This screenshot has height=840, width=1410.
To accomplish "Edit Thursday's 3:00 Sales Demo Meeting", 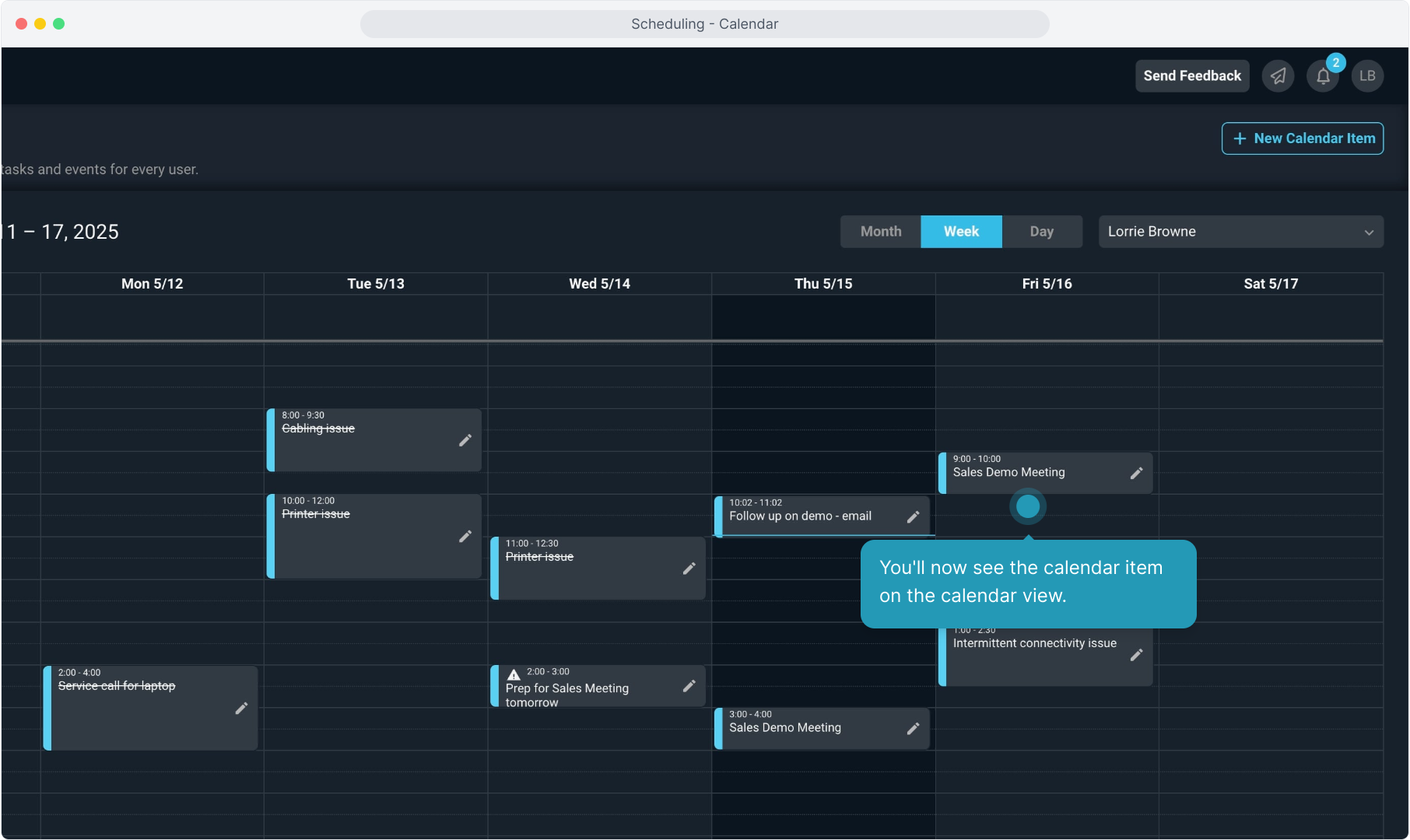I will pos(913,728).
